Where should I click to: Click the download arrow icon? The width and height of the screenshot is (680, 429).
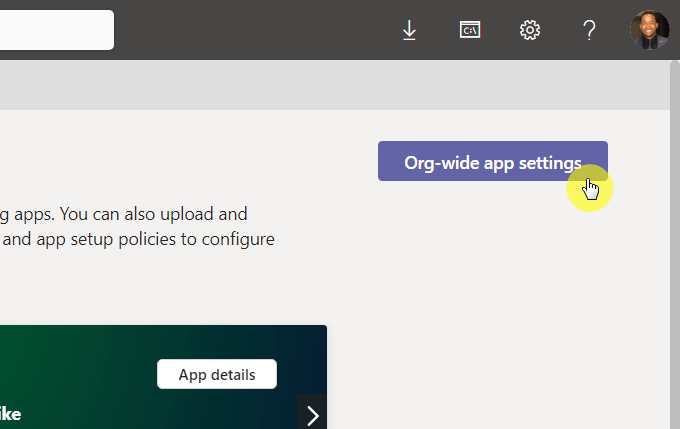[x=409, y=30]
